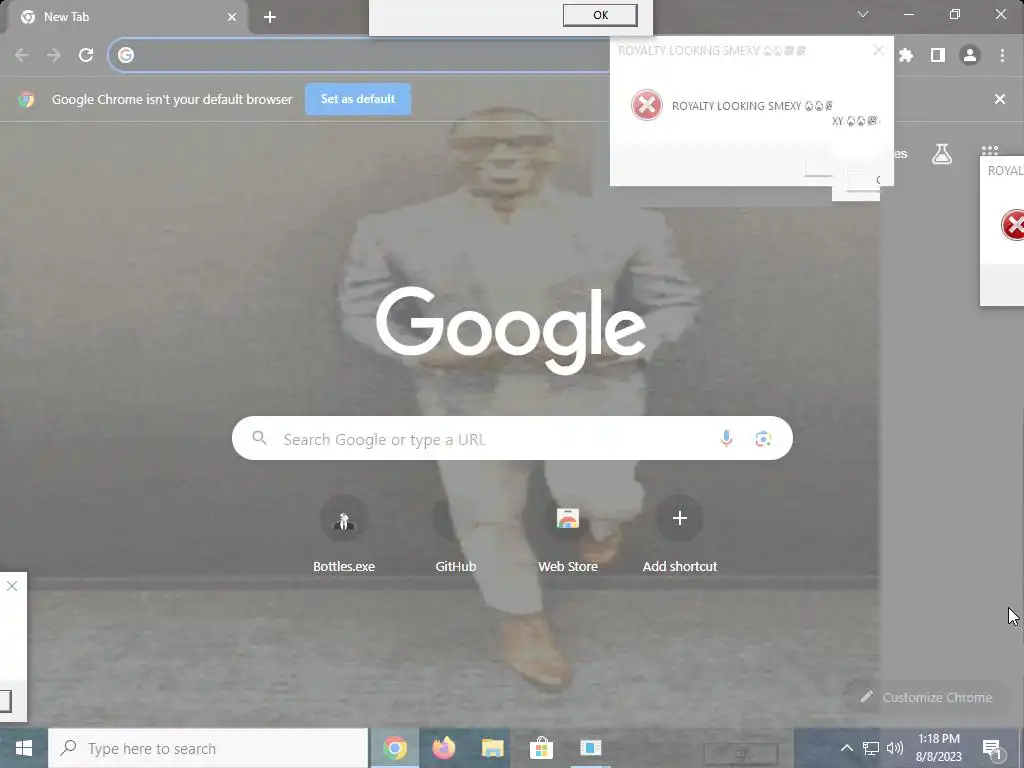The image size is (1024, 768).
Task: Open Microsoft Store from the taskbar
Action: pyautogui.click(x=541, y=748)
